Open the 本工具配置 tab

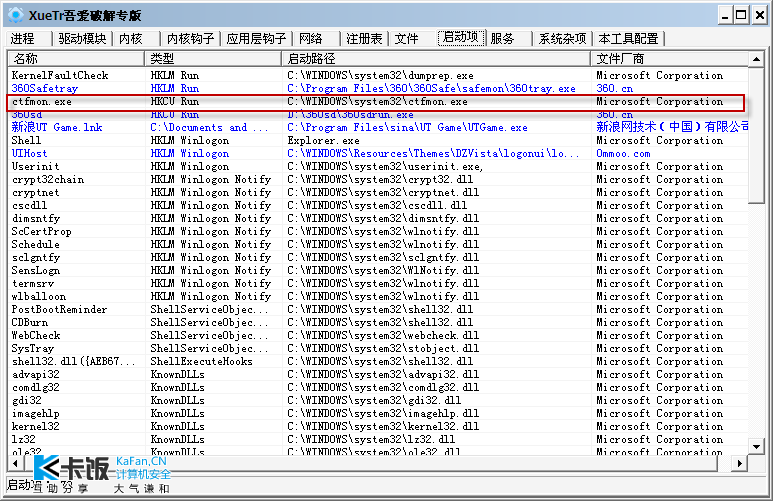click(629, 38)
